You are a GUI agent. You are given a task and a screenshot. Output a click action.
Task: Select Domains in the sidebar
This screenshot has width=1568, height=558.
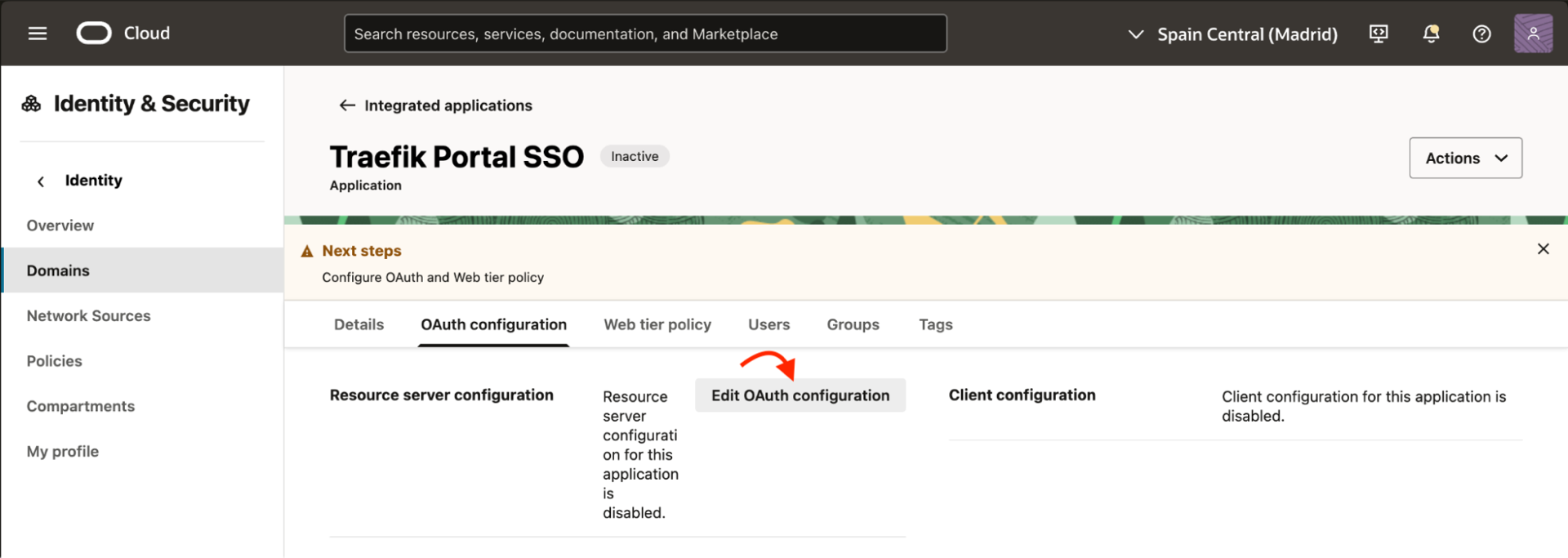coord(143,270)
